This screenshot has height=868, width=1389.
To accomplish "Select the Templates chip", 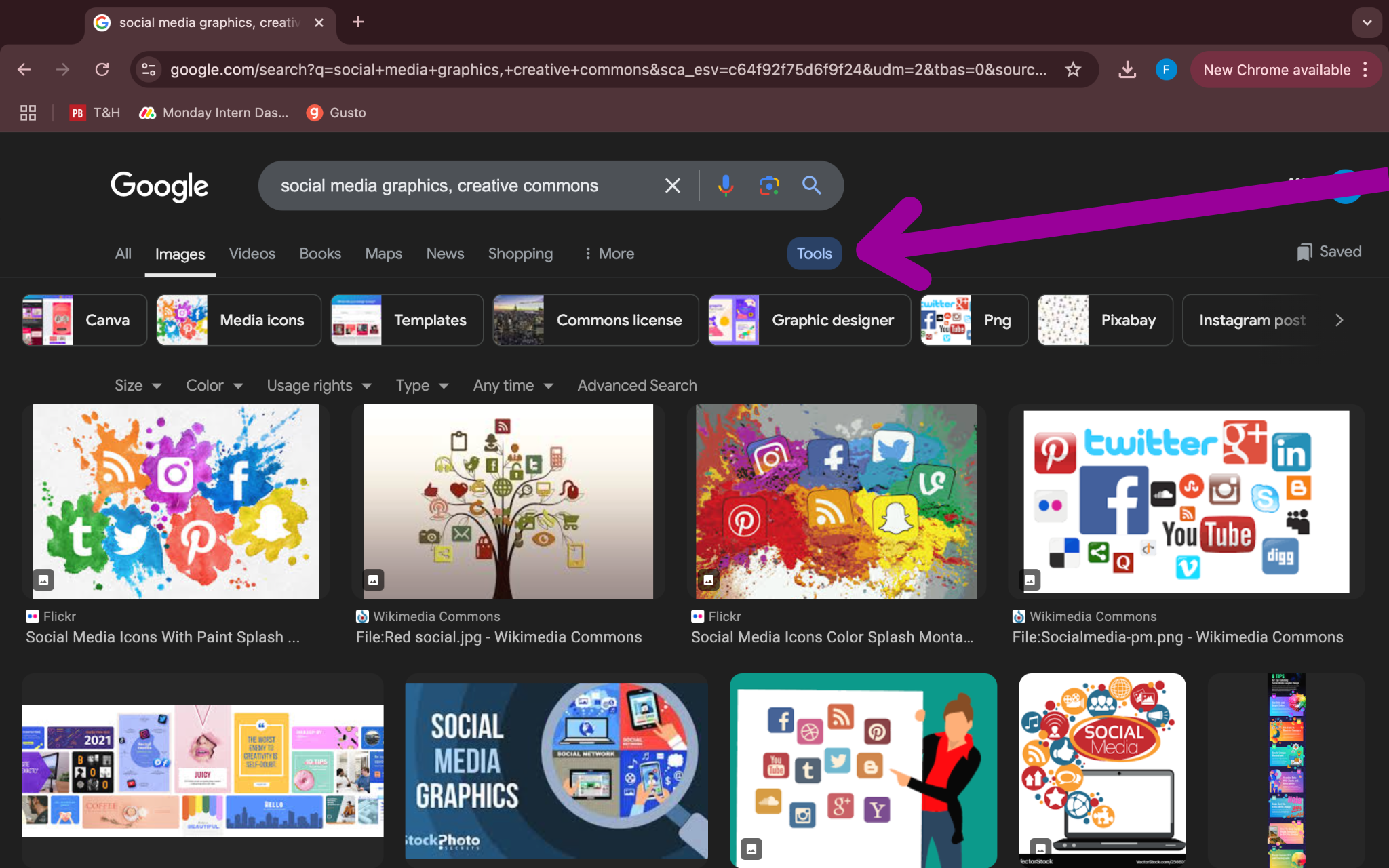I will coord(407,320).
